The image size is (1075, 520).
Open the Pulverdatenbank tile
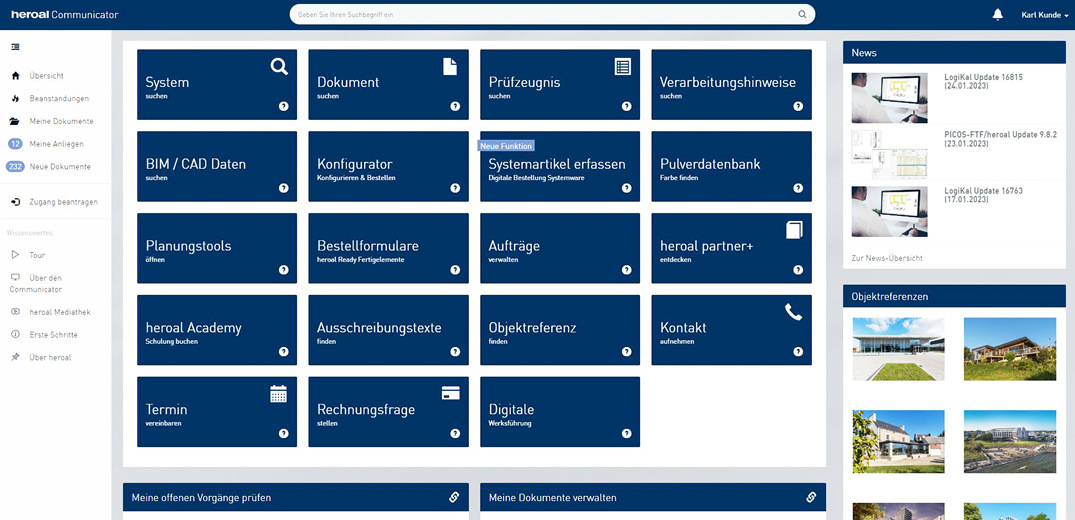tap(731, 167)
